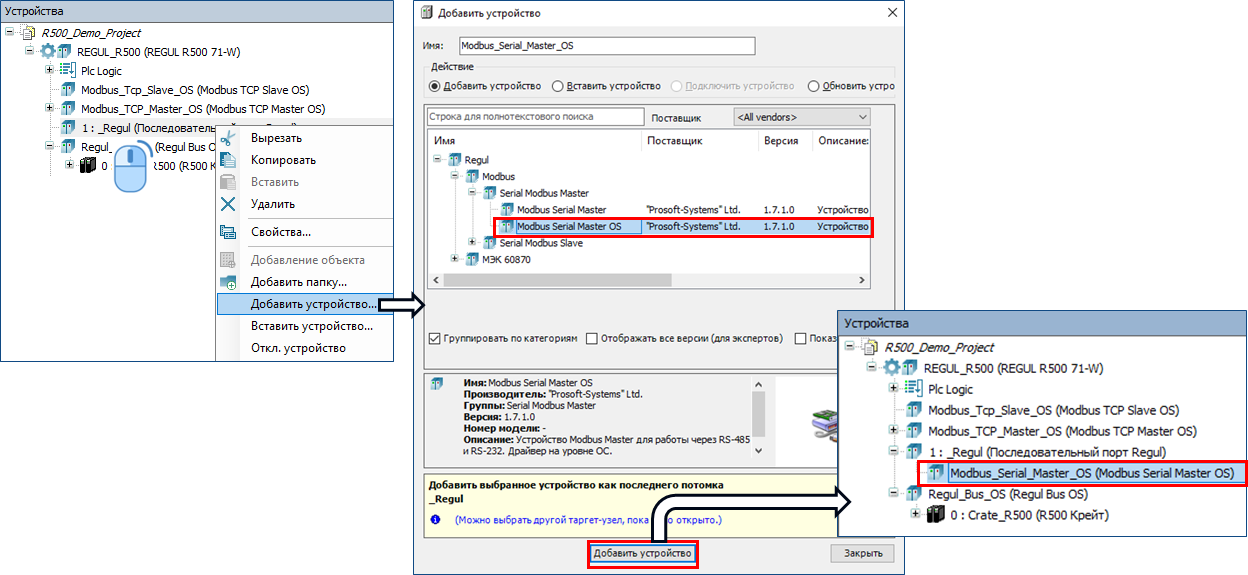Click the Modbus Serial Master OS device icon
The image size is (1248, 575).
506,227
